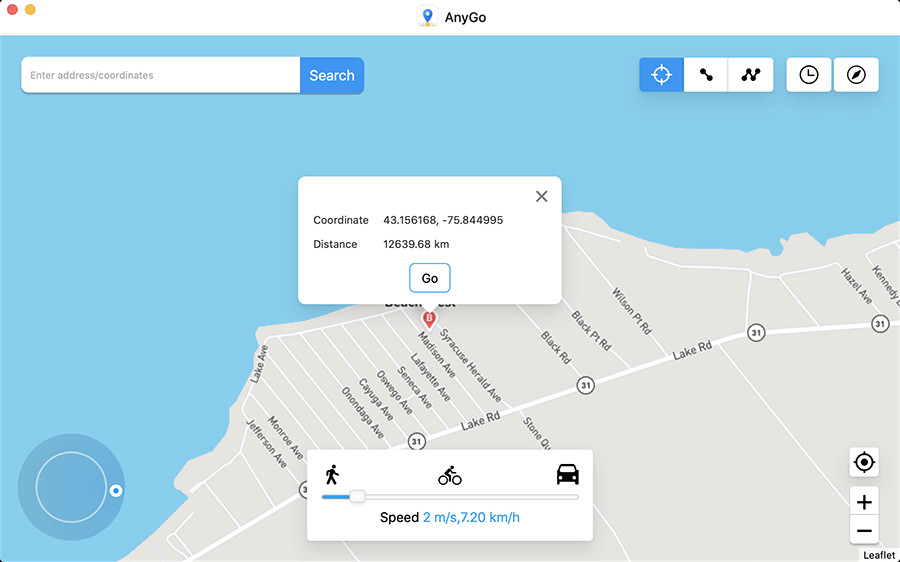Click the Syracuse Herald Ave street label
Image resolution: width=900 pixels, height=562 pixels.
tap(471, 366)
